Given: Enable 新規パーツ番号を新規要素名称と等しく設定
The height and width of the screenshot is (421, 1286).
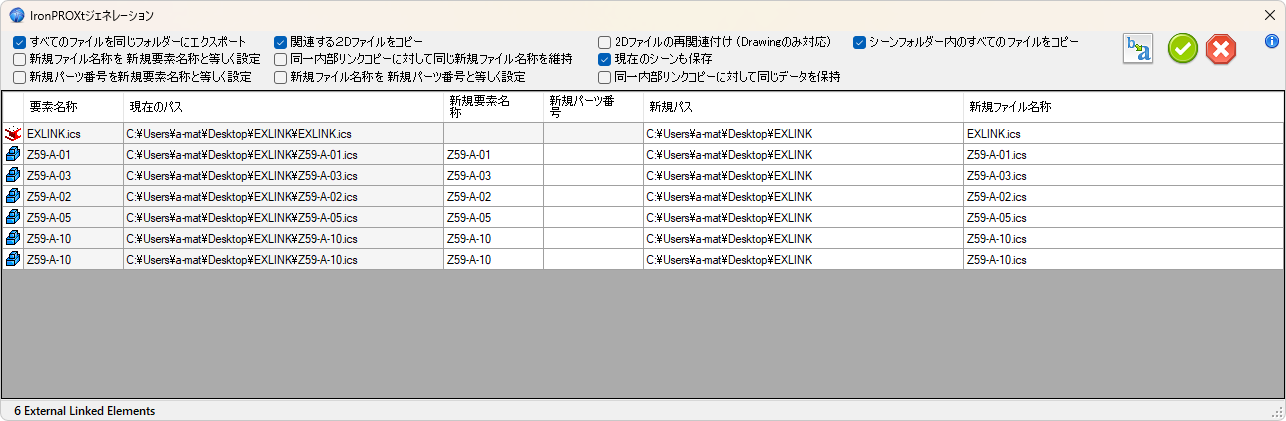Looking at the screenshot, I should (x=20, y=77).
